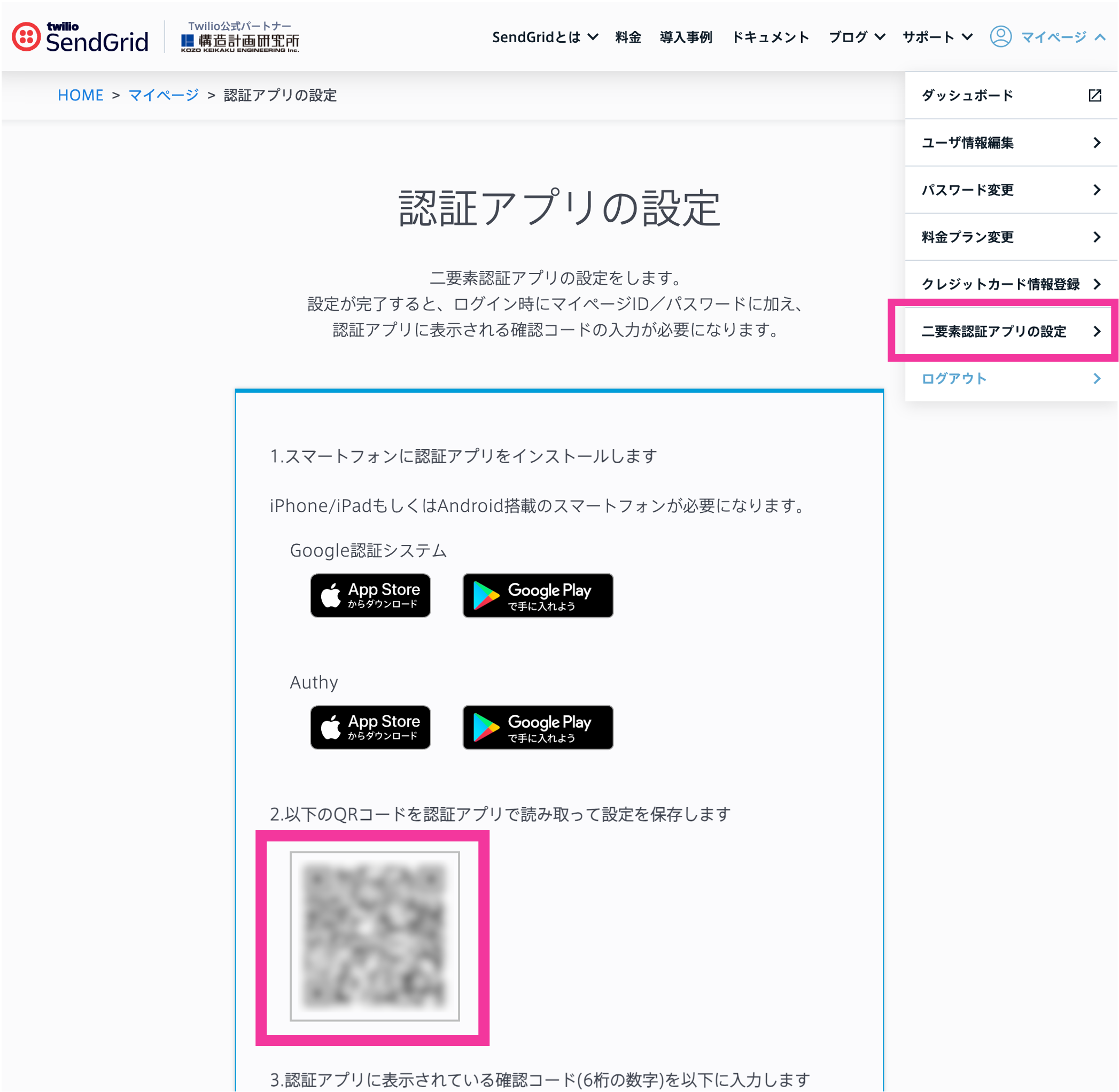Get Google認証システム on Google Play
Viewport: 1119px width, 1092px height.
pos(538,595)
